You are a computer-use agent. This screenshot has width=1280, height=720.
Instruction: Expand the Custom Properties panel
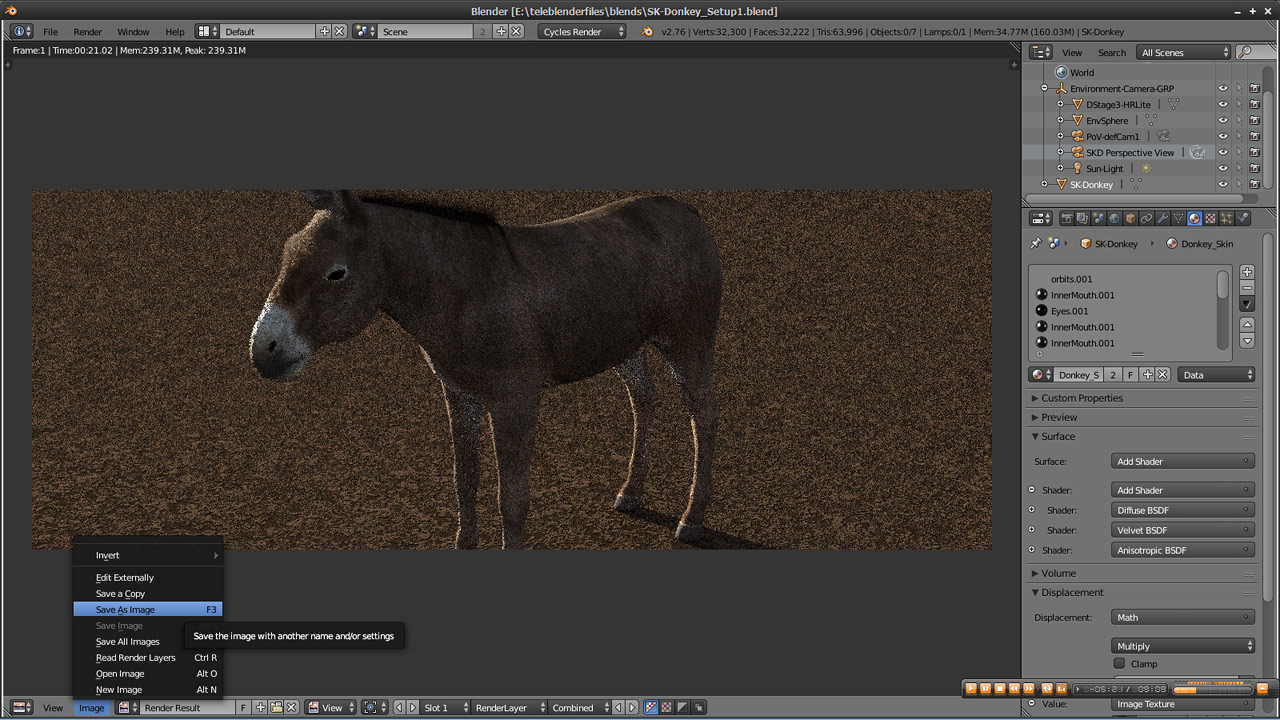click(1081, 398)
